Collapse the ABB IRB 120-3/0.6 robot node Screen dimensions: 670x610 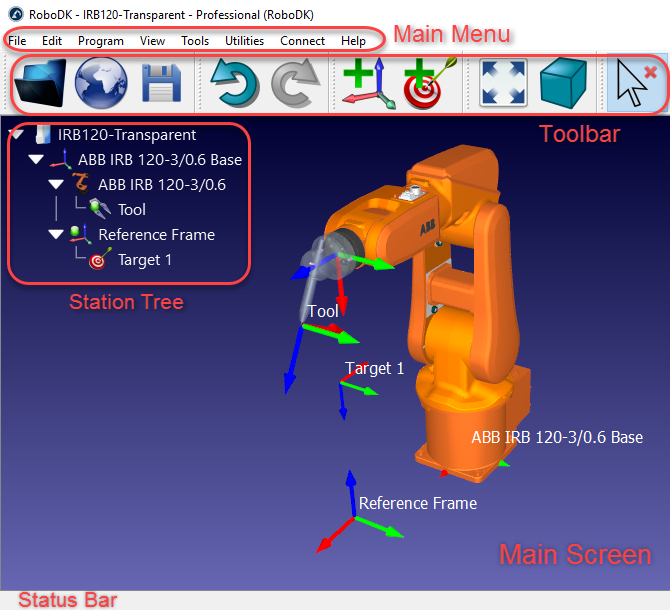pos(56,185)
